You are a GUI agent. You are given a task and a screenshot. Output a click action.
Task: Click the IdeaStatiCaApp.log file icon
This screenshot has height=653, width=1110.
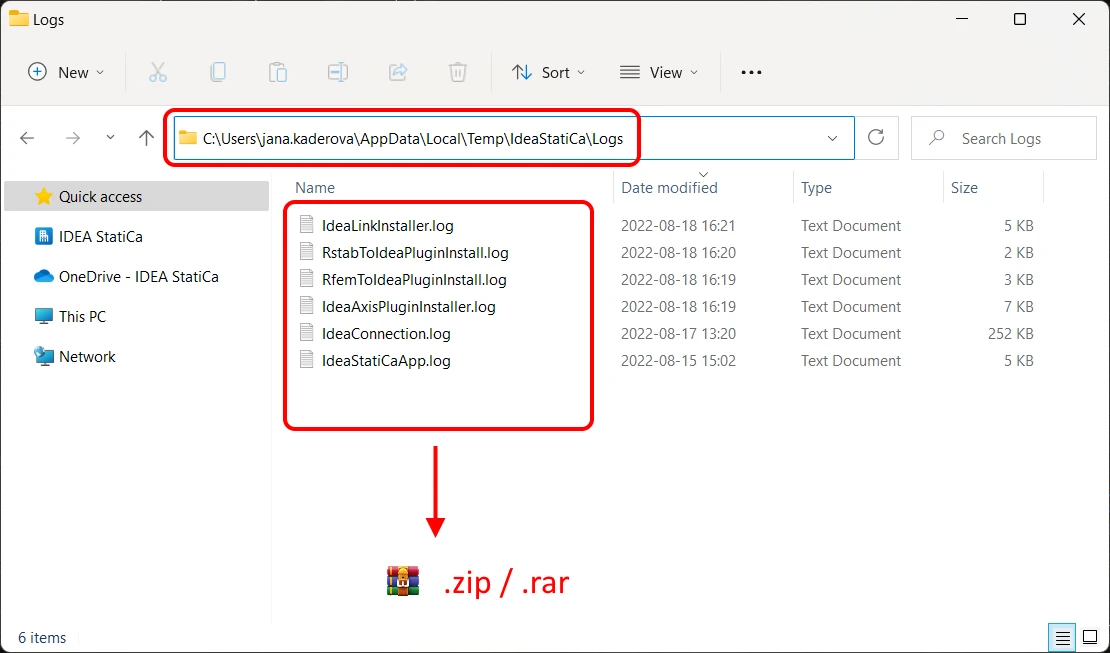coord(307,360)
